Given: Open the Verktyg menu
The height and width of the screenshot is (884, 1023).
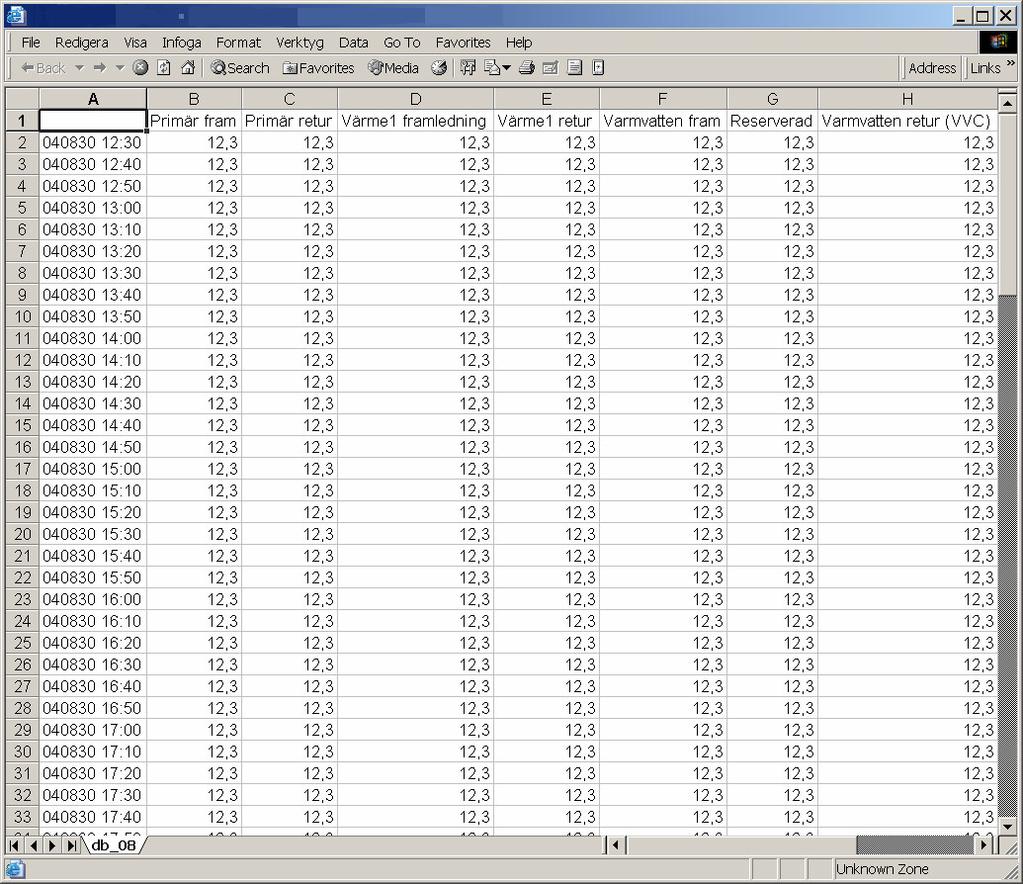Looking at the screenshot, I should pyautogui.click(x=299, y=42).
